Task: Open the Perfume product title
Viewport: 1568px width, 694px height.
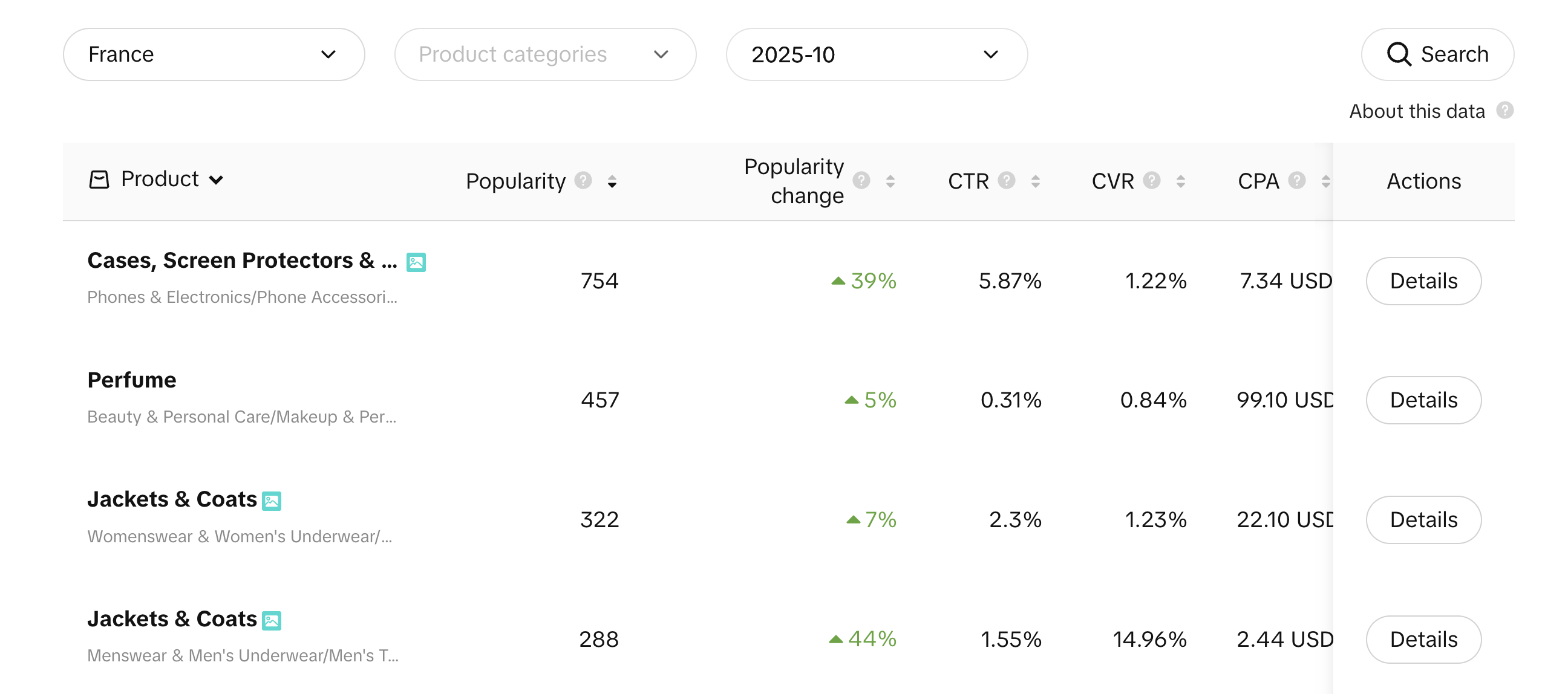Action: (132, 380)
